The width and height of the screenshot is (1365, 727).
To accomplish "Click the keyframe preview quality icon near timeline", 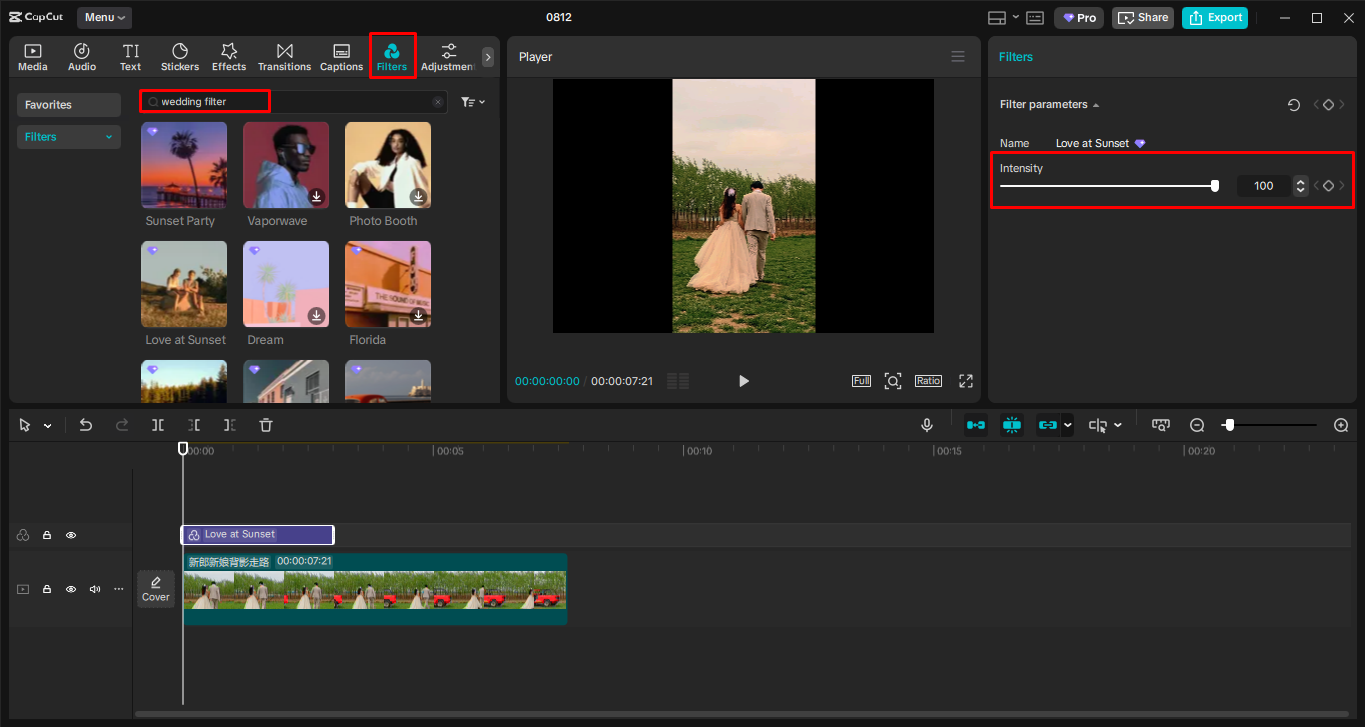I will (x=1160, y=424).
